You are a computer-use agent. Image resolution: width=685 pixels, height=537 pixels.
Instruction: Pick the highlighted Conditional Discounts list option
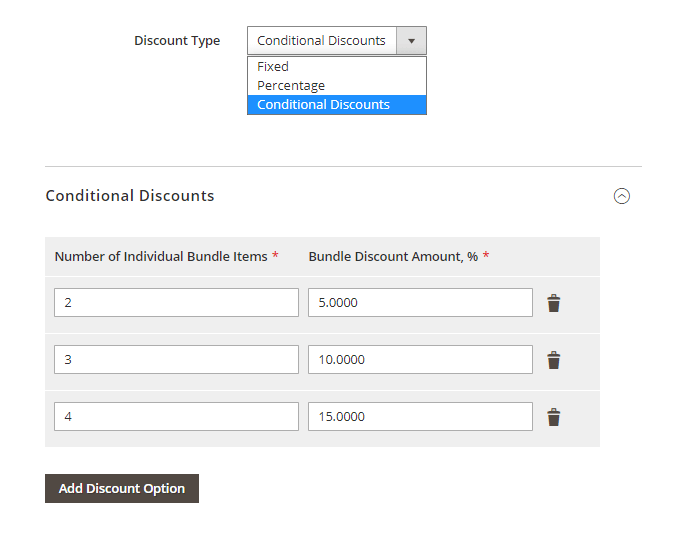[x=323, y=105]
